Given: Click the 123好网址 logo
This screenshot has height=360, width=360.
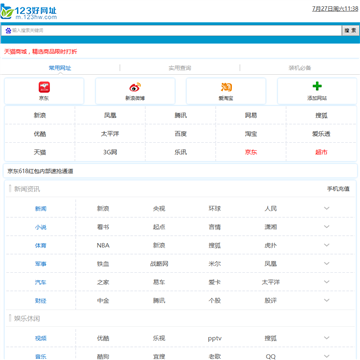Looking at the screenshot, I should pyautogui.click(x=29, y=12).
